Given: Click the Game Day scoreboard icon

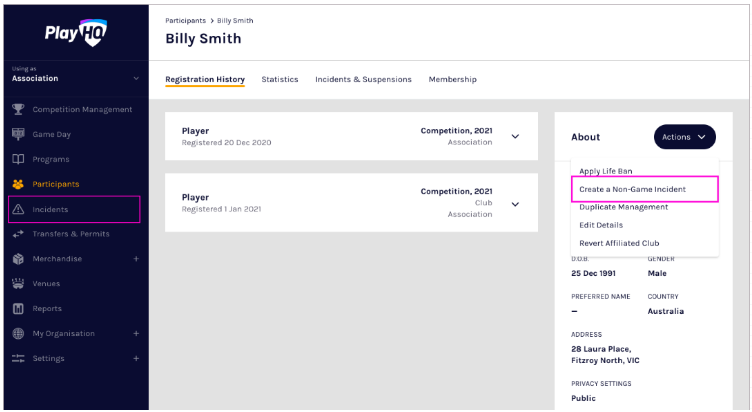Looking at the screenshot, I should point(18,134).
